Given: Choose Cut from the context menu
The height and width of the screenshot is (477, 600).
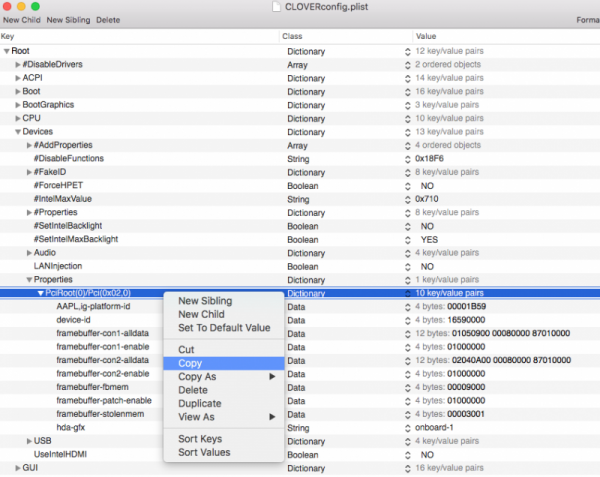Looking at the screenshot, I should click(x=224, y=350).
